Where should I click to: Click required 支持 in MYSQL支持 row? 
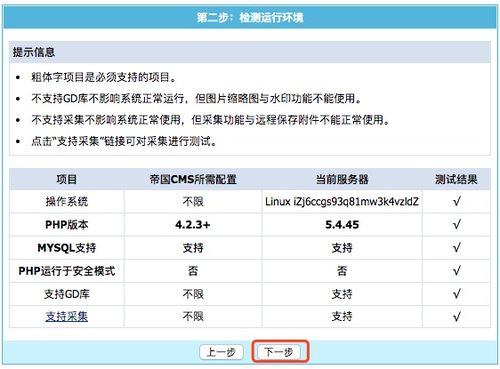point(193,248)
